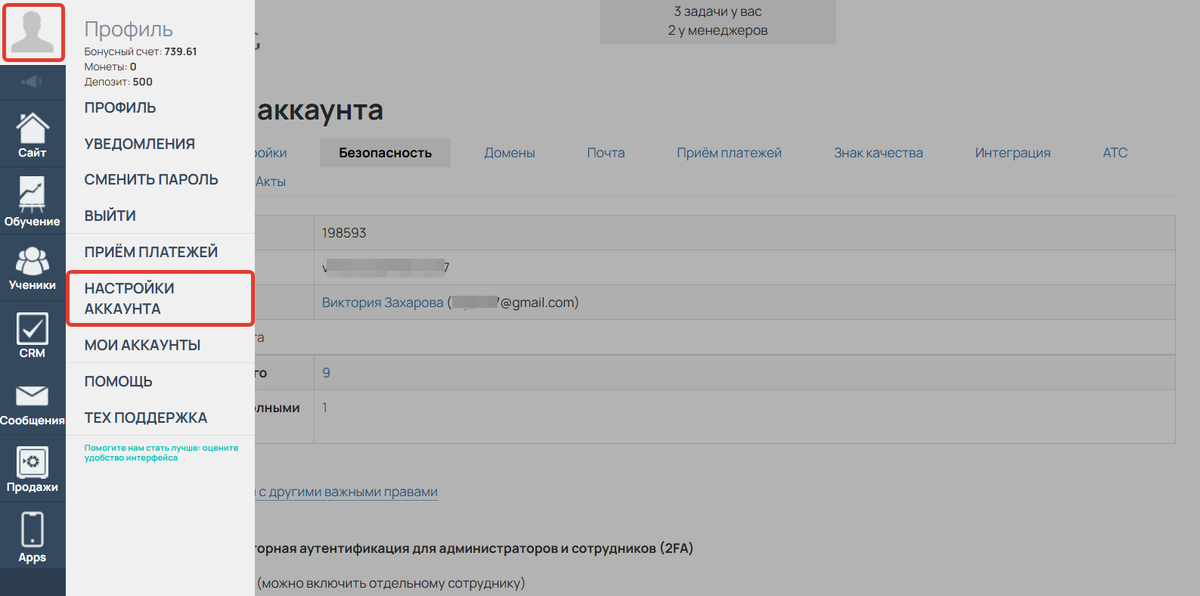Switch to the Интеграция tab
Screen dimensions: 1200x596
1012,152
